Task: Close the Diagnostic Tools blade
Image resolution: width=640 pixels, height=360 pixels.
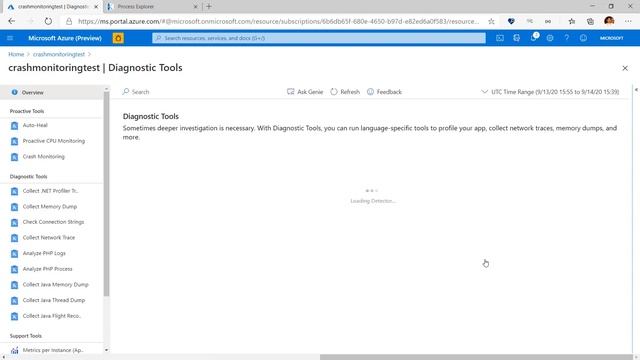Action: pos(625,68)
